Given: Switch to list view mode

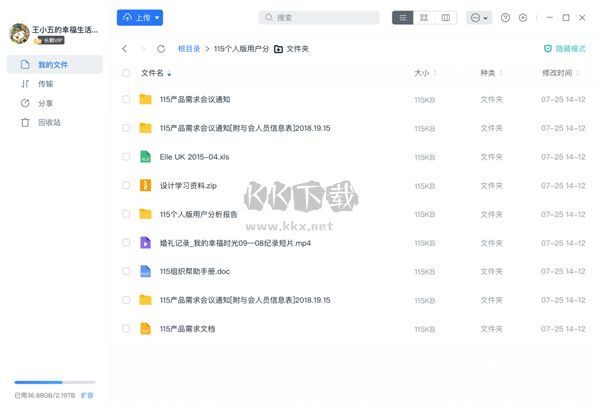Looking at the screenshot, I should point(403,18).
